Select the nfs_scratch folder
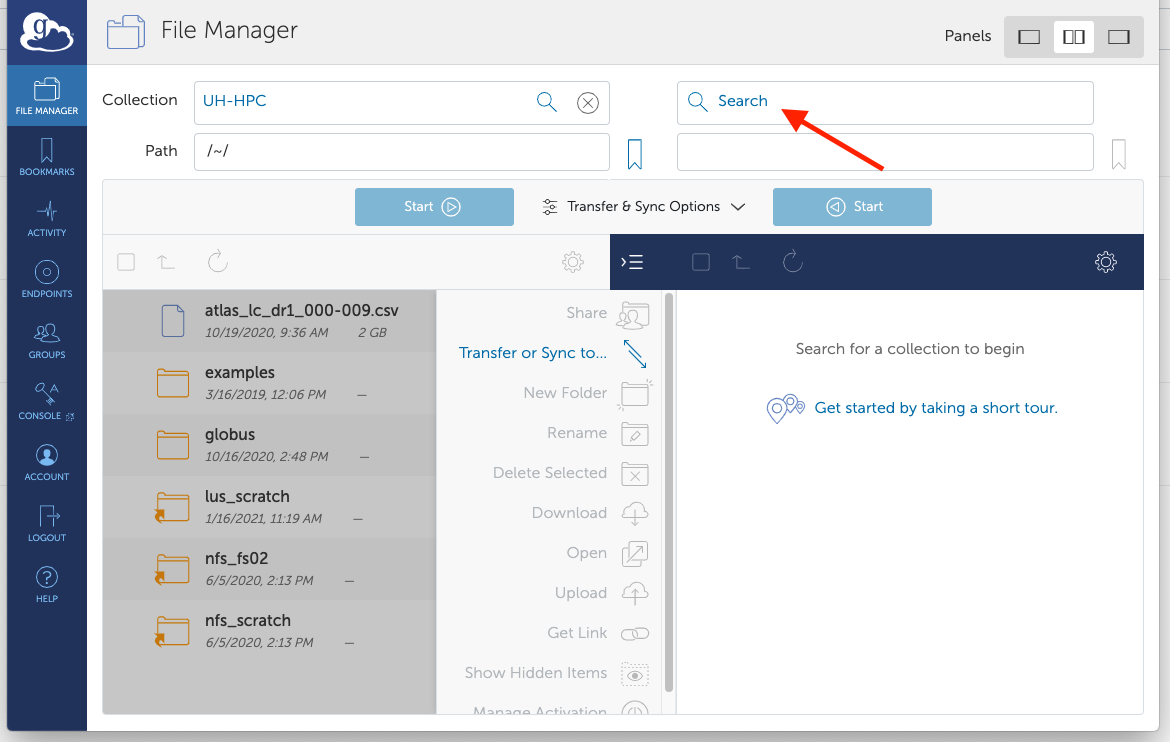 pyautogui.click(x=269, y=631)
